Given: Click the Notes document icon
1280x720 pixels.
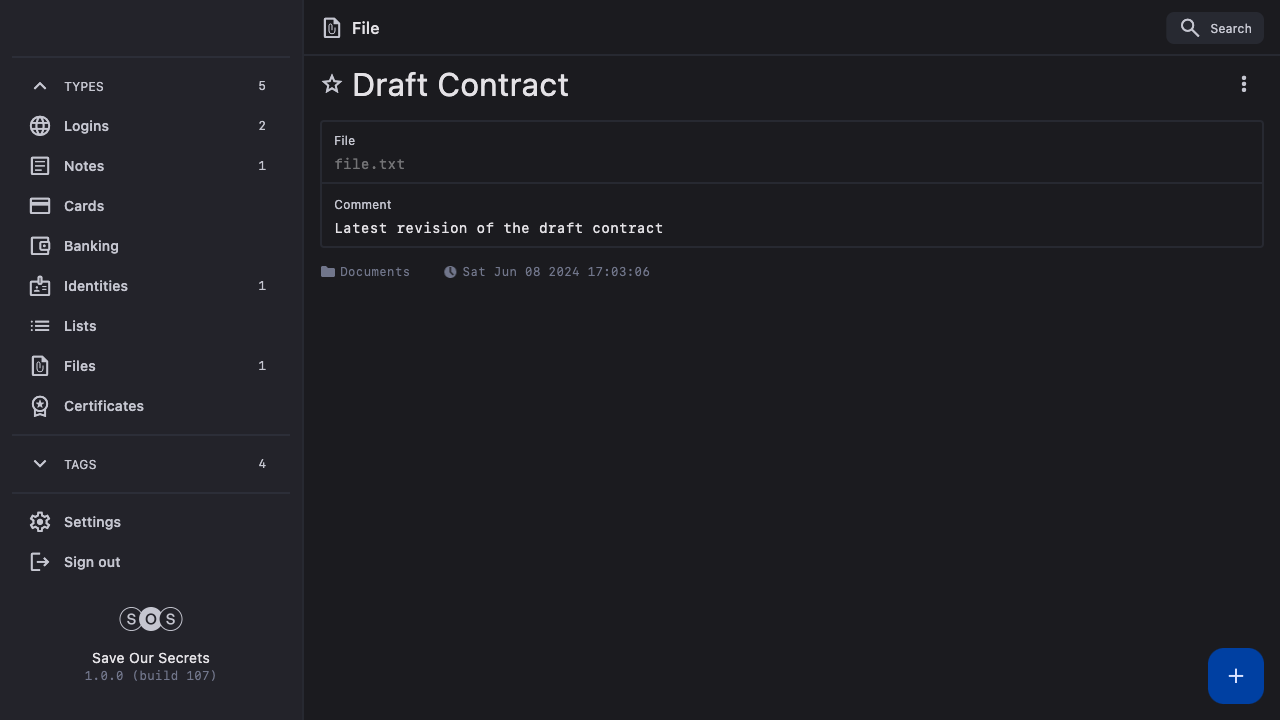Looking at the screenshot, I should click(40, 166).
